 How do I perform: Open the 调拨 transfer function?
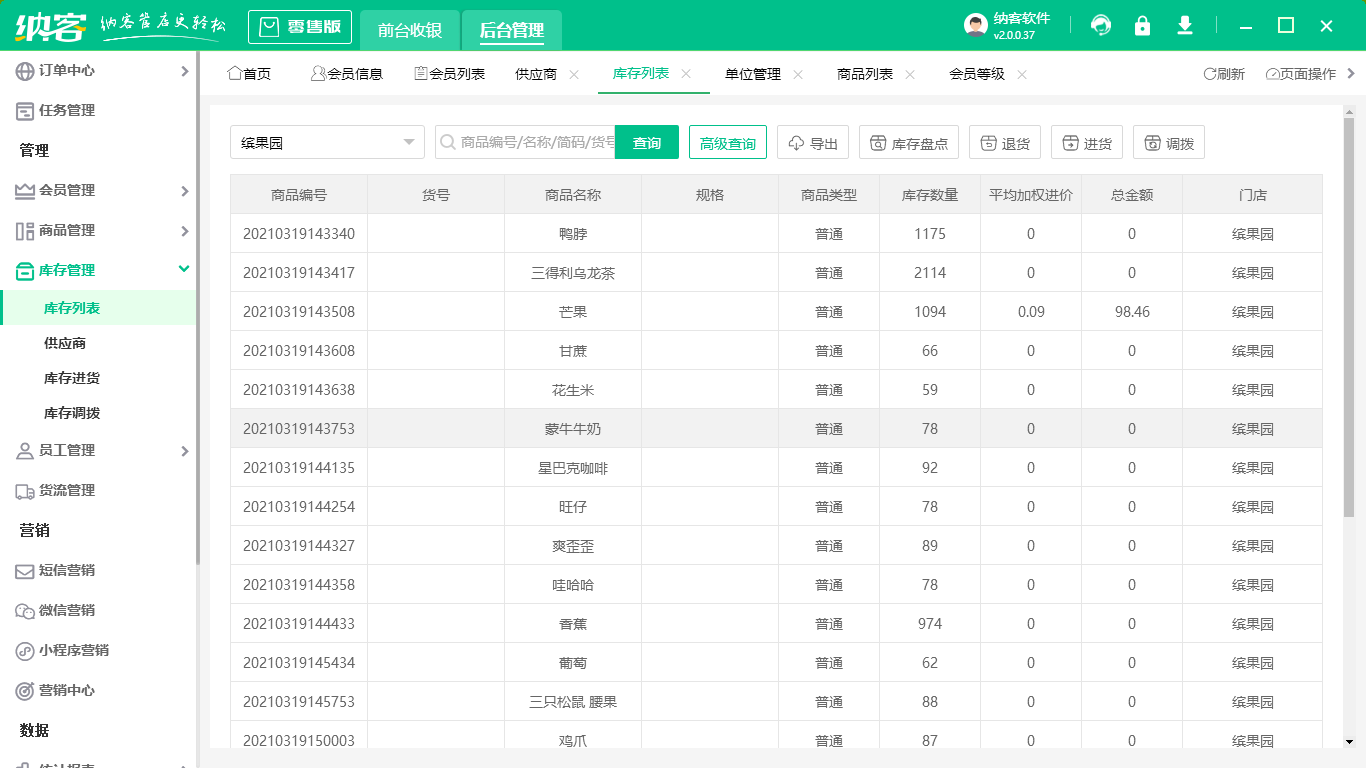(1168, 142)
